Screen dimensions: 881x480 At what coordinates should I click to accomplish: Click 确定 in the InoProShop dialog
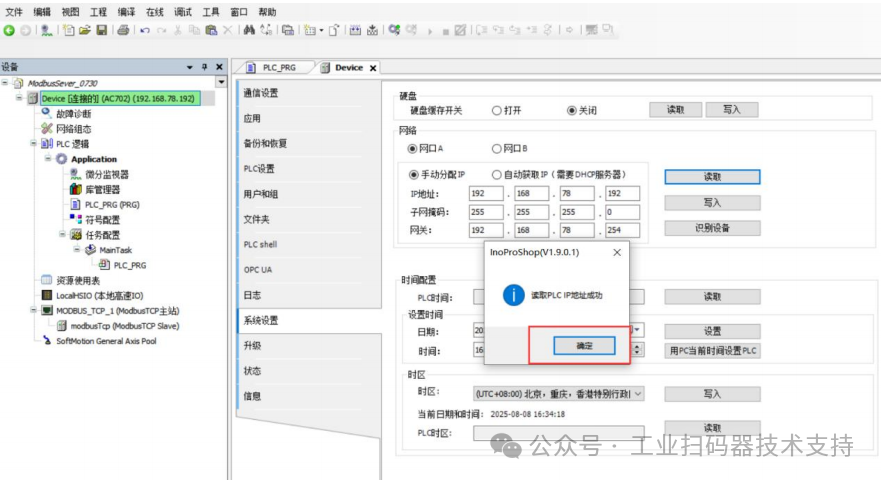click(x=584, y=346)
